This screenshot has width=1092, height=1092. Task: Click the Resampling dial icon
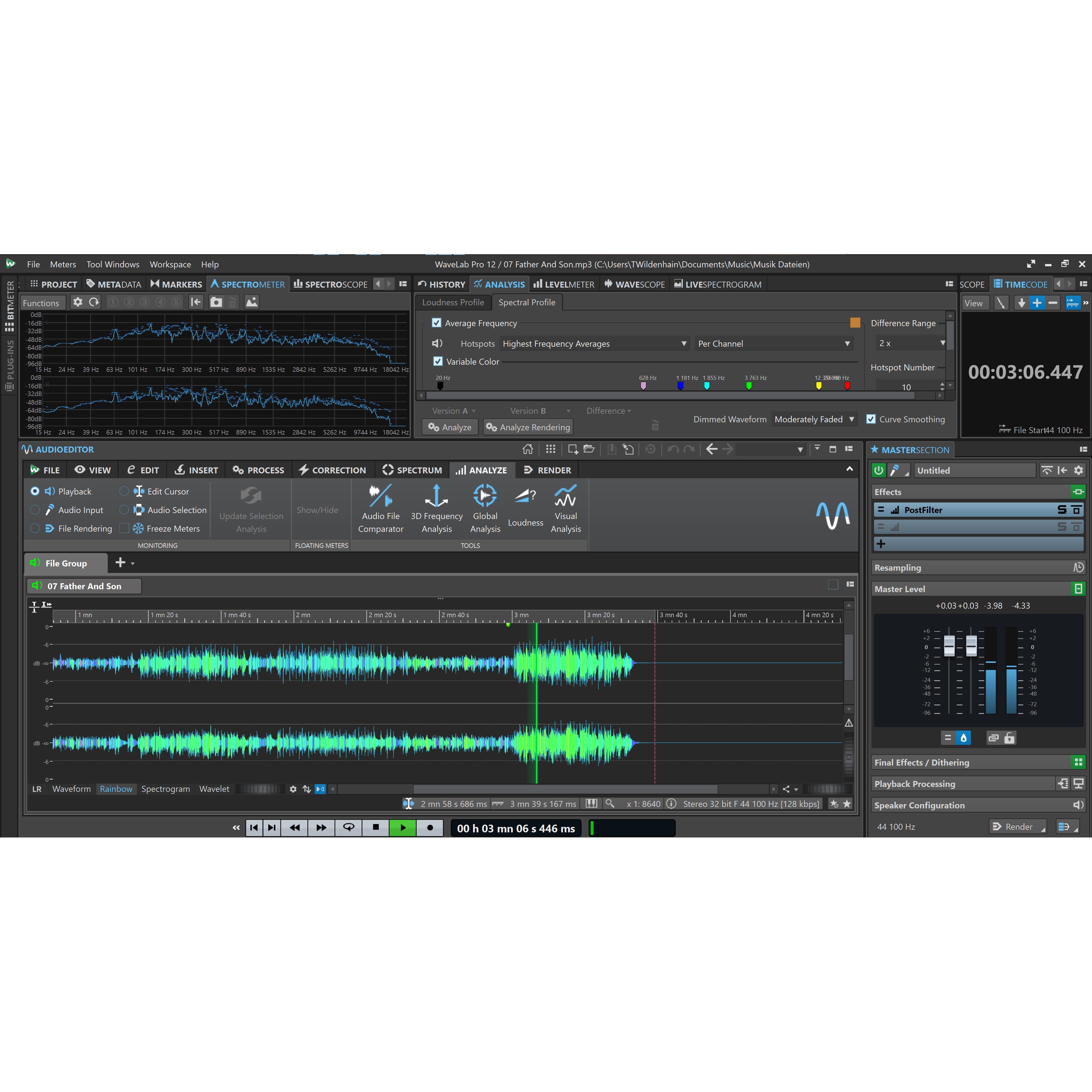point(1078,568)
